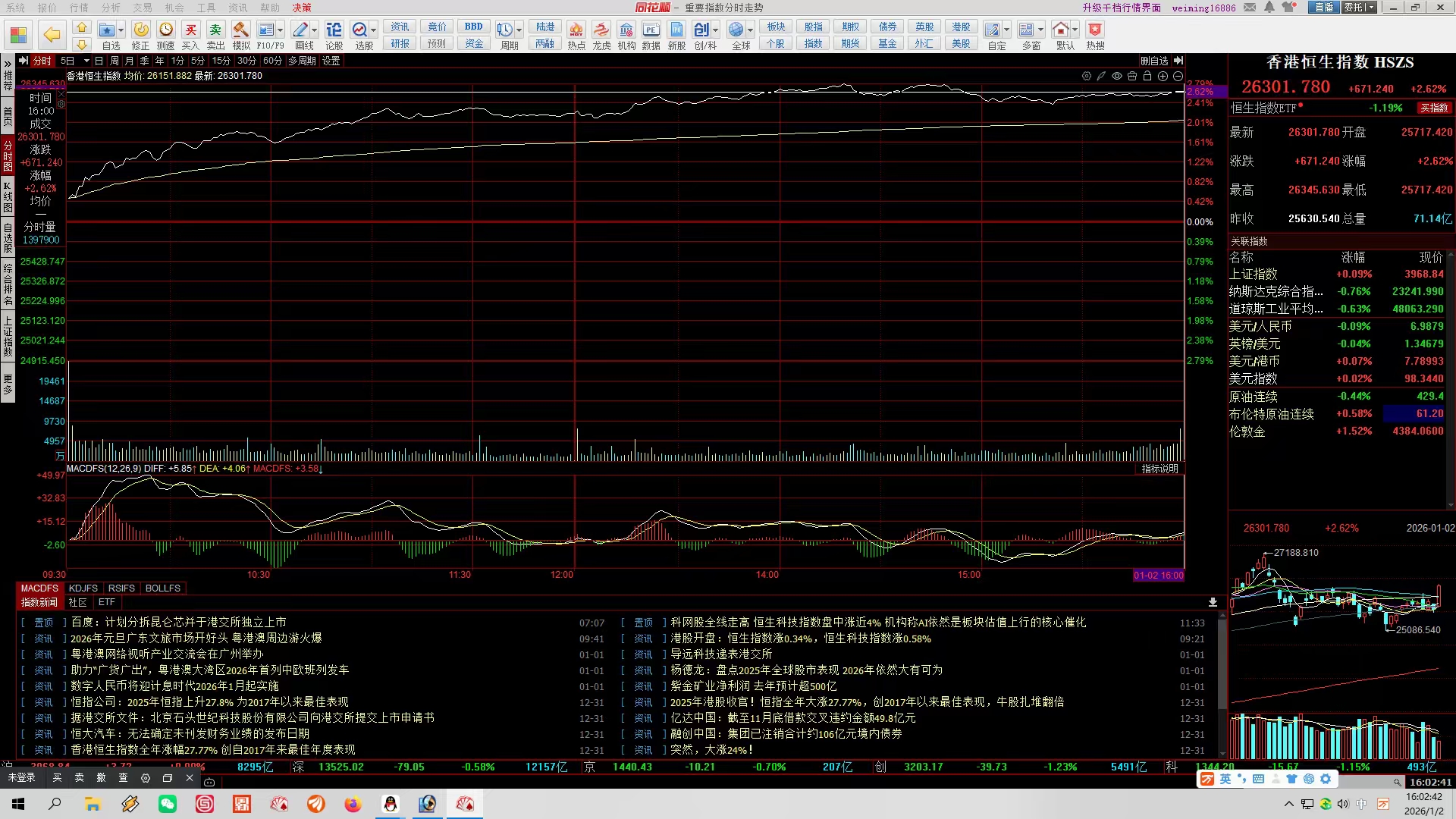1456x819 pixels.
Task: Open news about 百度 昆仑芯 港交所上市
Action: 179,623
